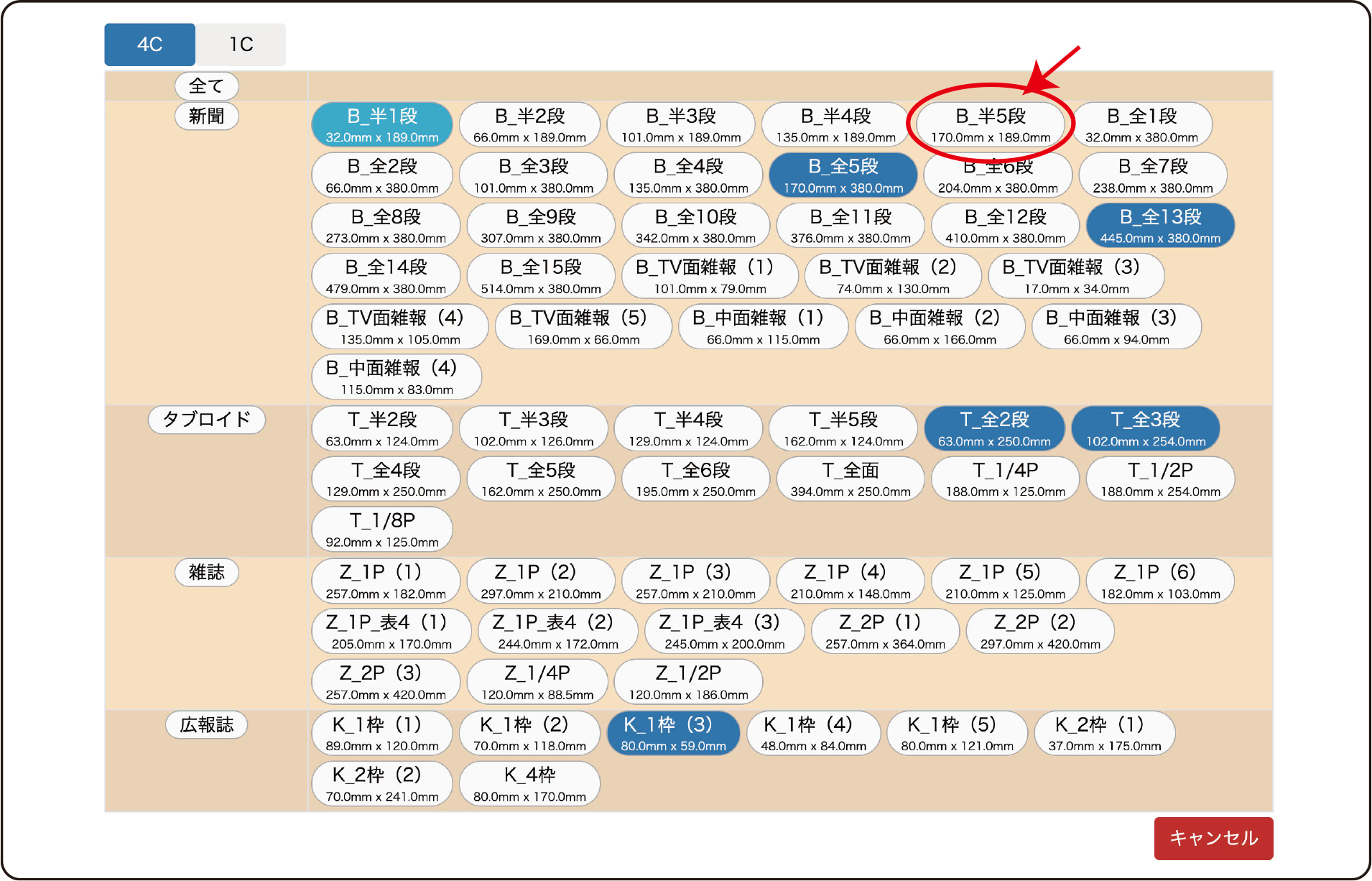The image size is (1372, 881).
Task: Select K_1枠 (3) 80.0mm x 59.0mm
Action: [673, 734]
